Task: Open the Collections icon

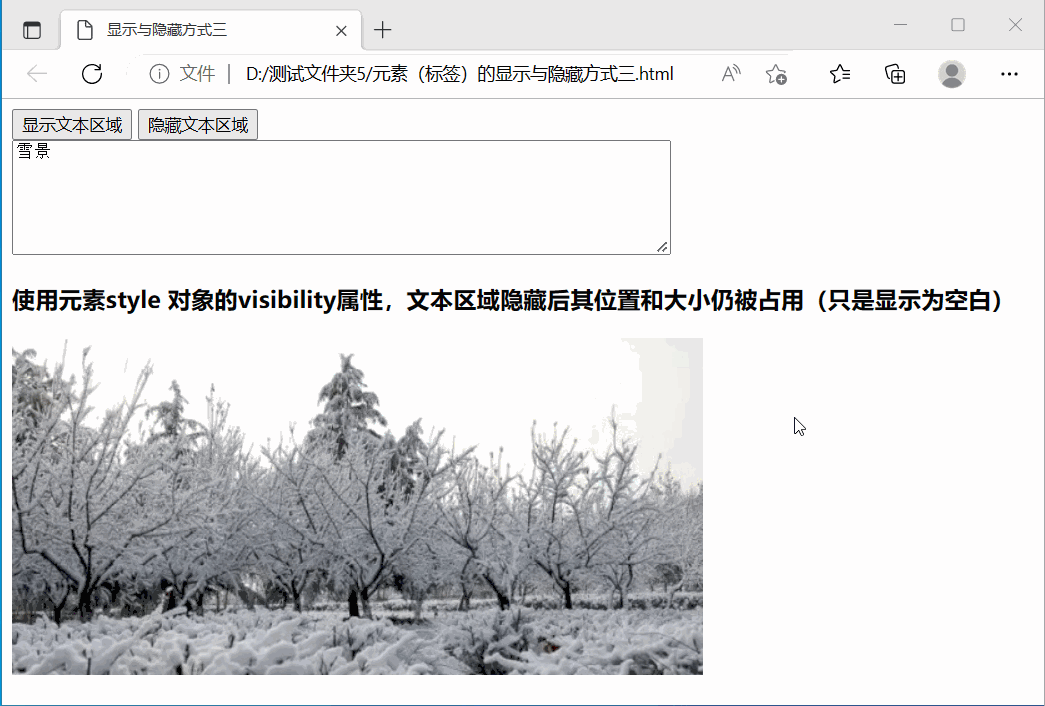Action: pyautogui.click(x=895, y=73)
